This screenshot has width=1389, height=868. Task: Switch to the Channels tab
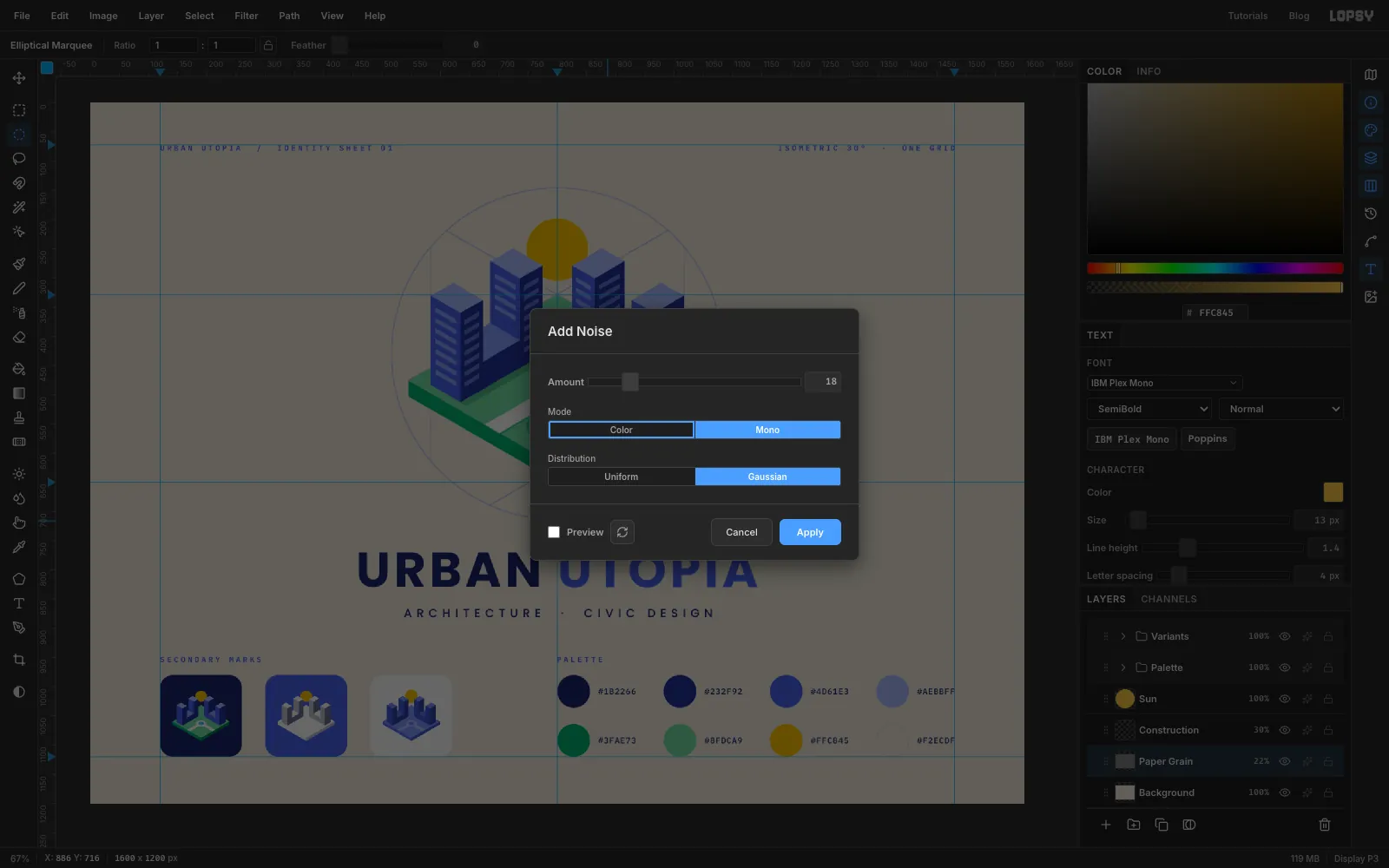point(1168,599)
